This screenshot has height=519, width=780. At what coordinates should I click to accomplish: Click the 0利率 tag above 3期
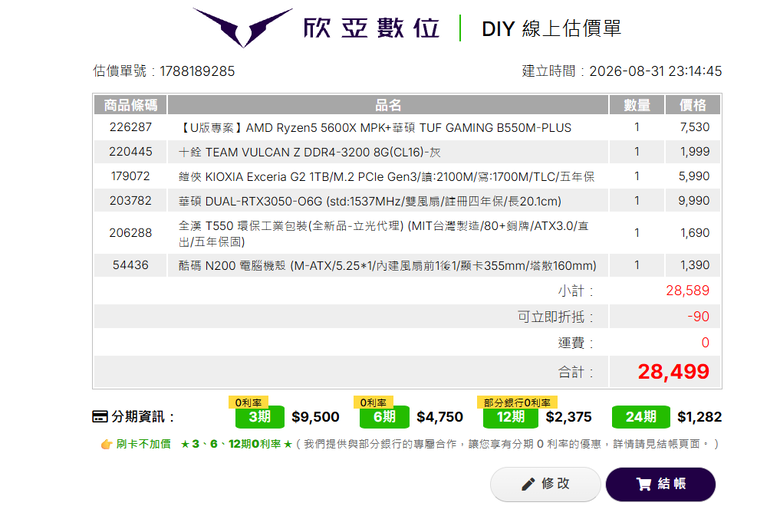248,402
